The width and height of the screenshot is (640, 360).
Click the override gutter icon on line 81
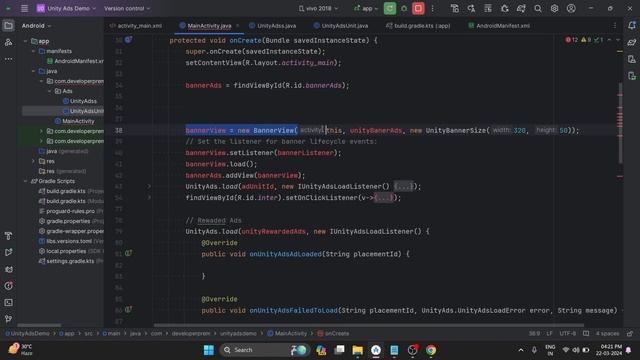pyautogui.click(x=128, y=253)
